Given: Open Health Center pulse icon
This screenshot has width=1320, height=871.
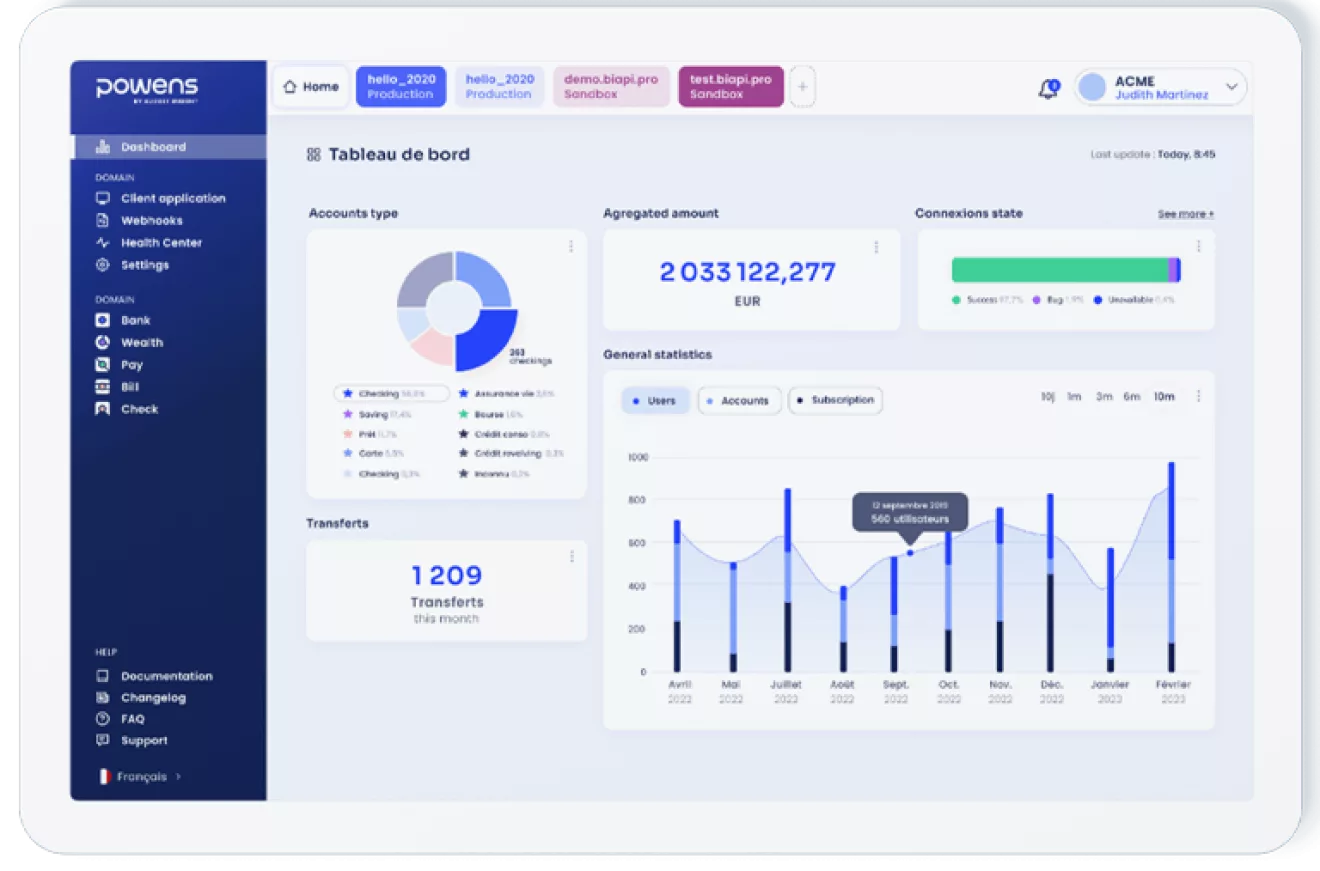Looking at the screenshot, I should (102, 243).
